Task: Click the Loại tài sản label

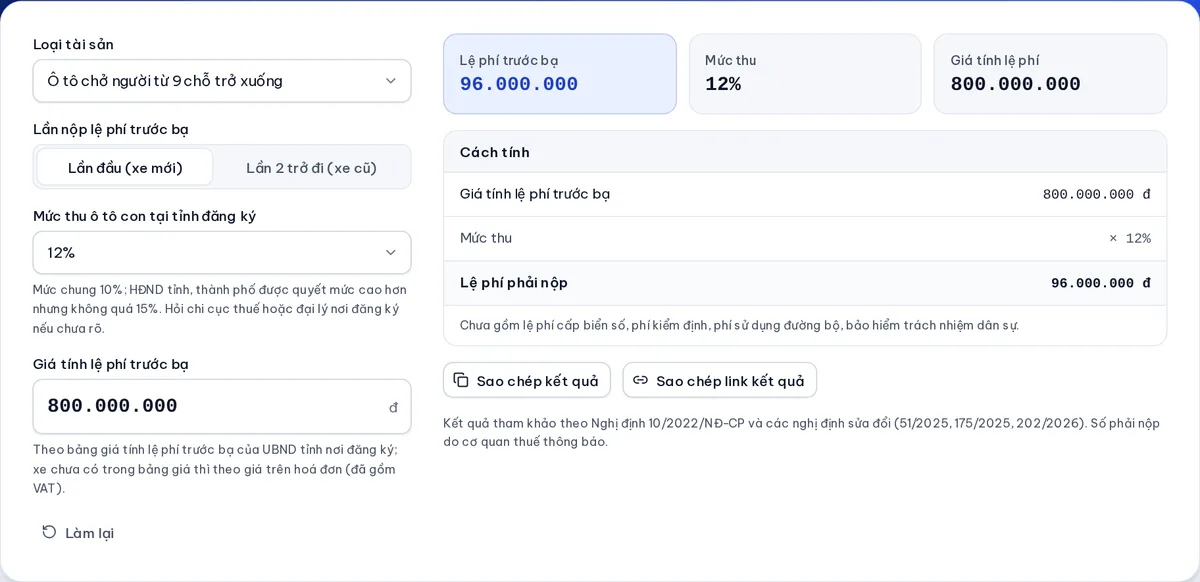Action: point(73,44)
